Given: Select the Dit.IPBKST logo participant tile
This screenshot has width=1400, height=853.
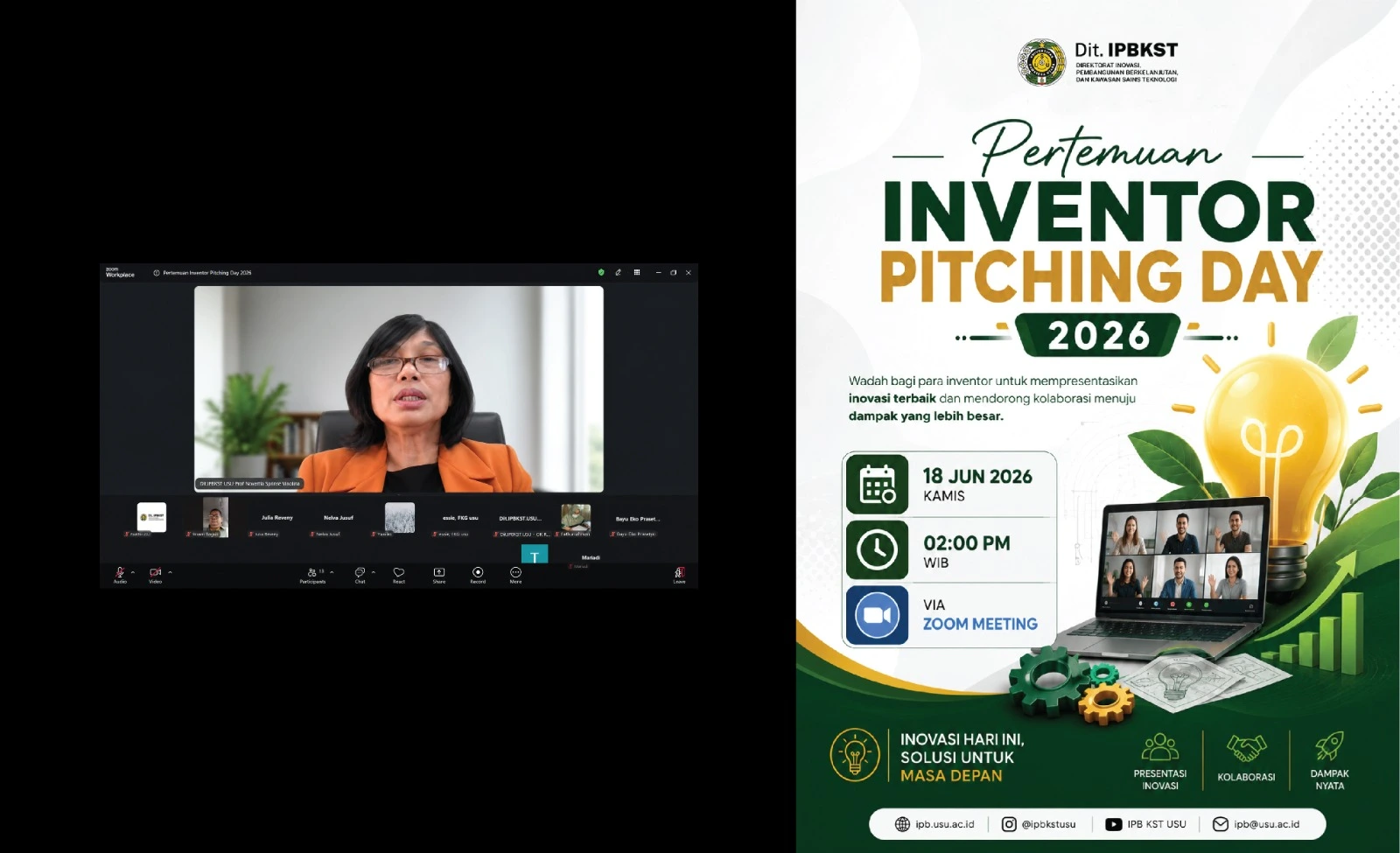Looking at the screenshot, I should [151, 517].
